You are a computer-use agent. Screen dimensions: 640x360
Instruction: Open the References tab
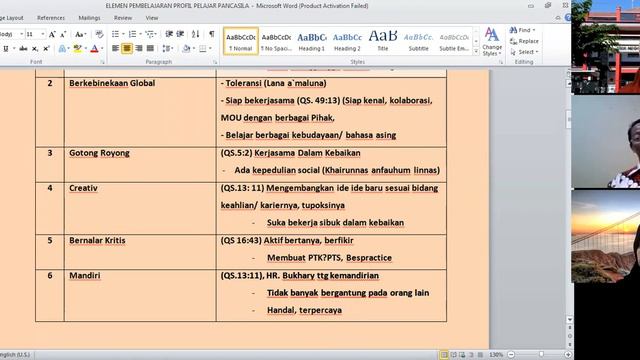click(x=51, y=18)
